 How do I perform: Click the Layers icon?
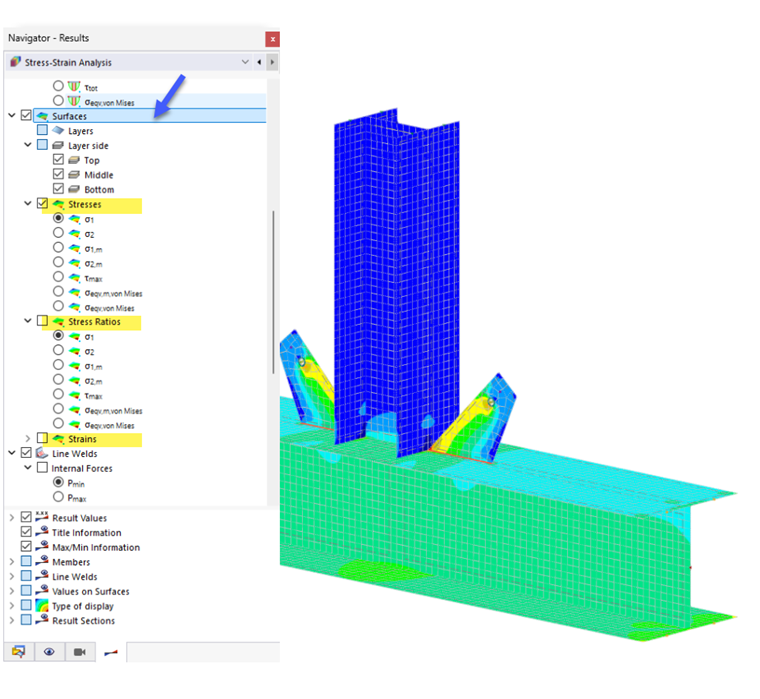58,130
